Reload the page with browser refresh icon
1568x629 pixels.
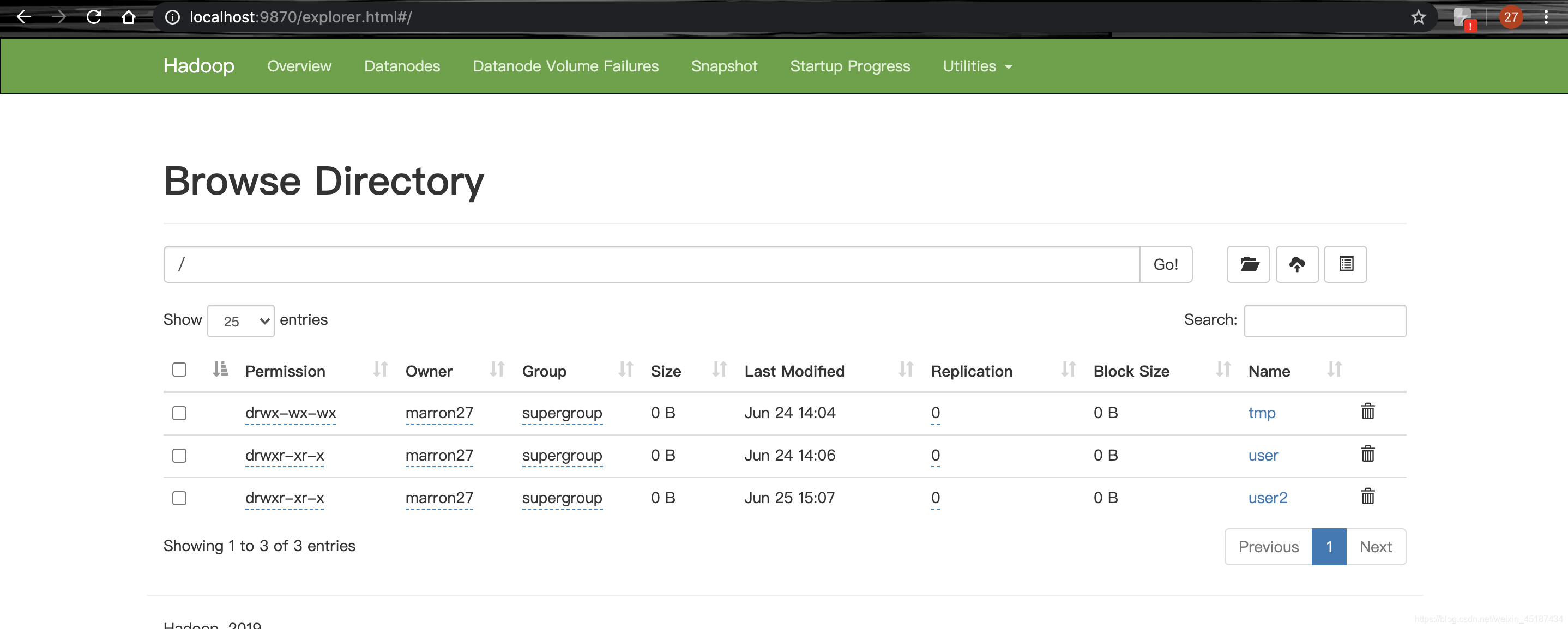click(x=94, y=17)
